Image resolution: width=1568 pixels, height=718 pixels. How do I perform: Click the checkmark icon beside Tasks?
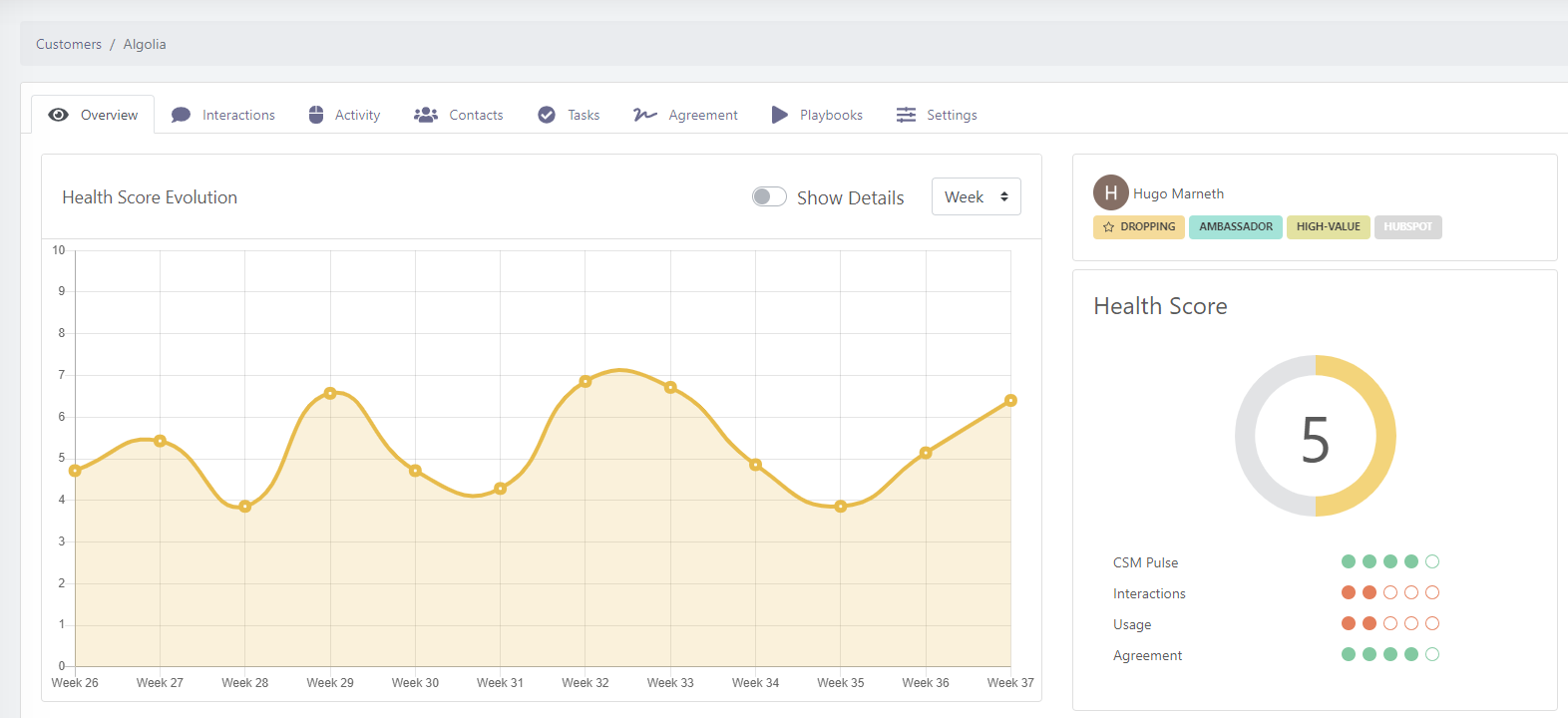(547, 115)
